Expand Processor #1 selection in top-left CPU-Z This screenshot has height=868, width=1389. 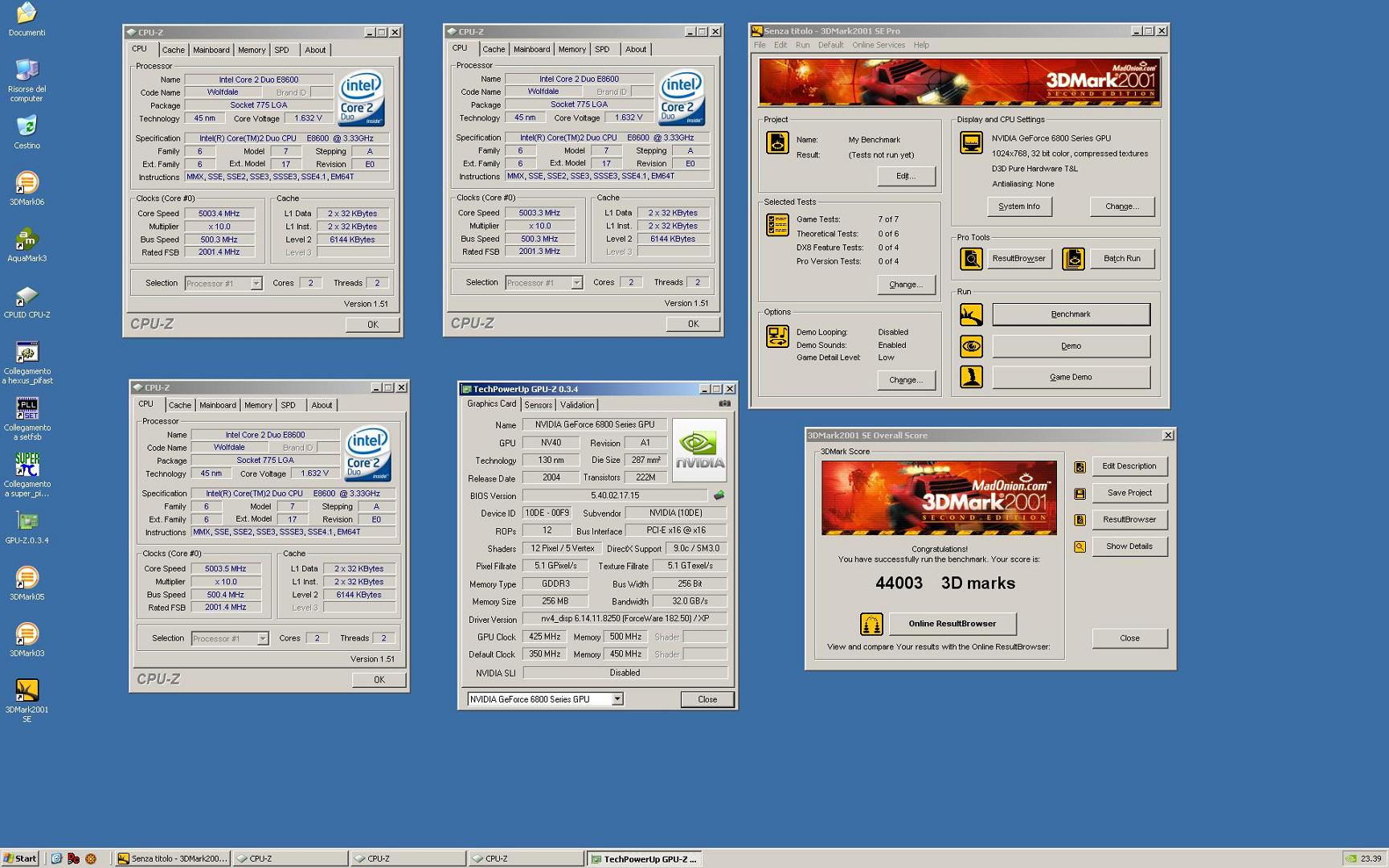(256, 284)
